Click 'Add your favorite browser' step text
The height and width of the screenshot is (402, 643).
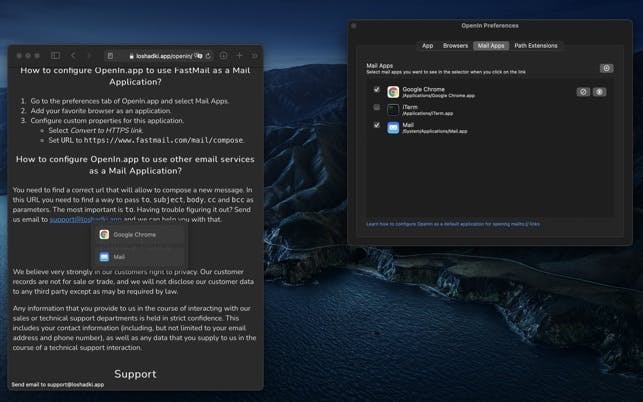point(101,111)
